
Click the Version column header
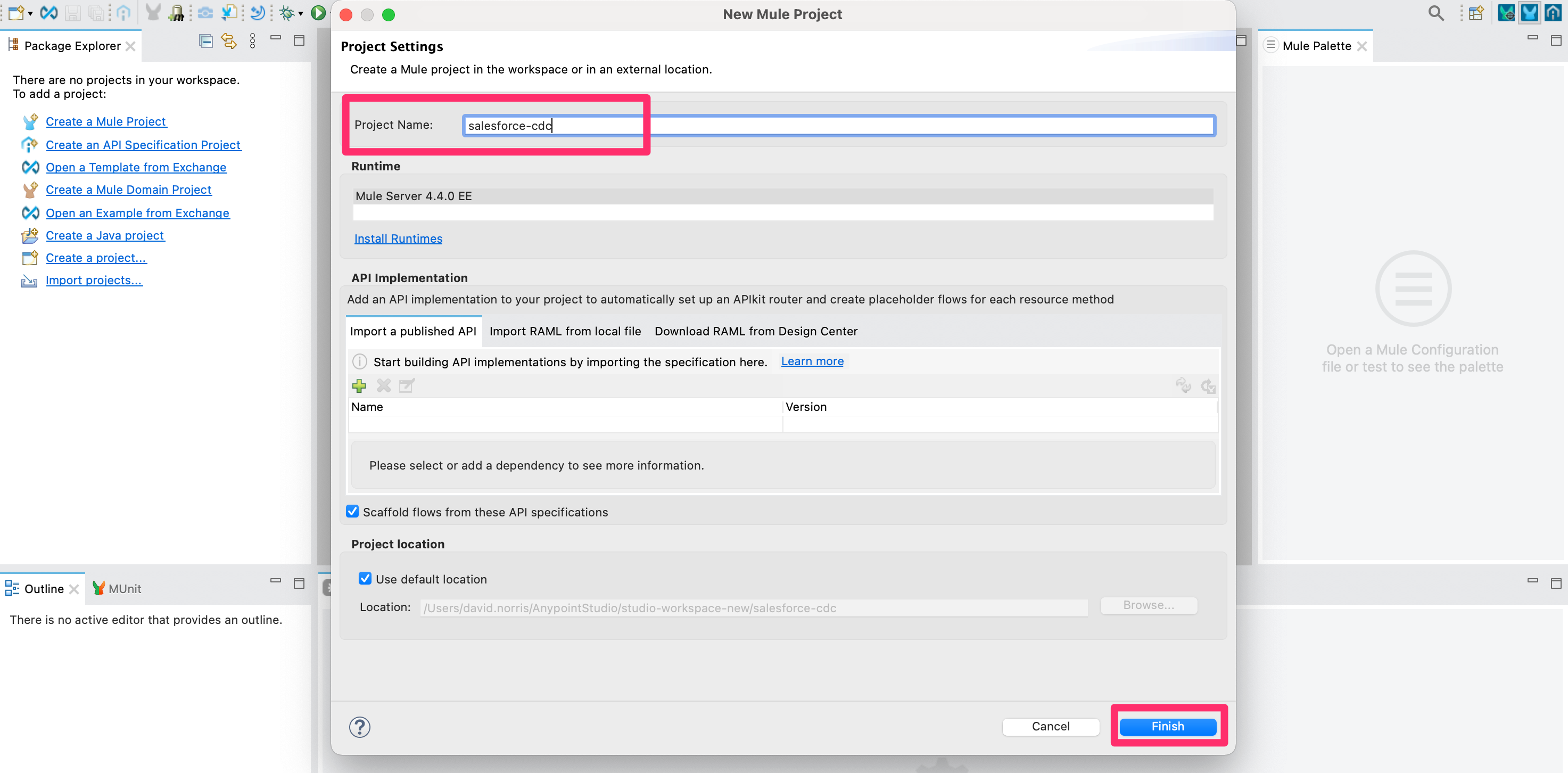tap(1000, 407)
